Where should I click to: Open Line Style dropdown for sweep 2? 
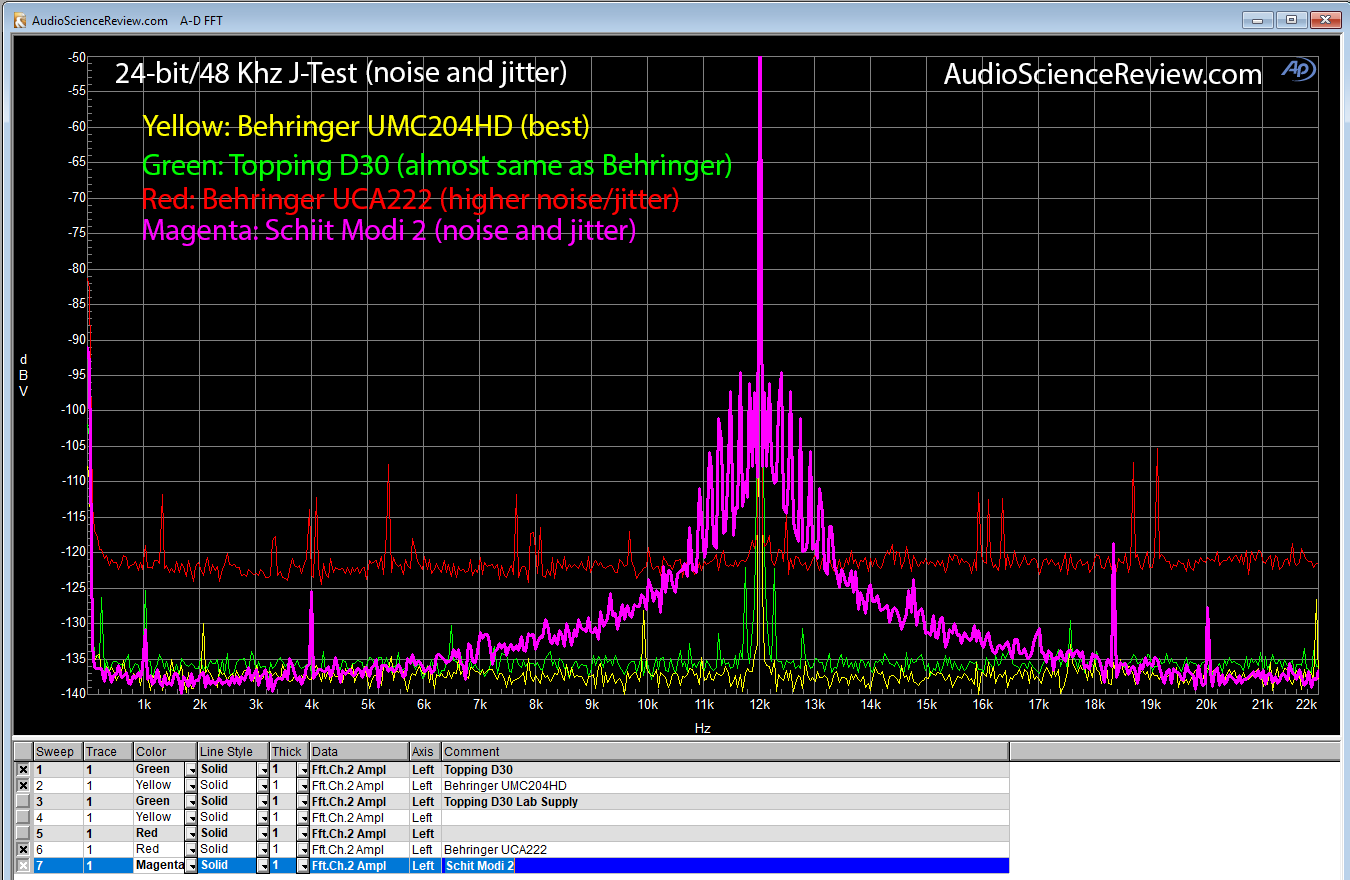pyautogui.click(x=263, y=785)
